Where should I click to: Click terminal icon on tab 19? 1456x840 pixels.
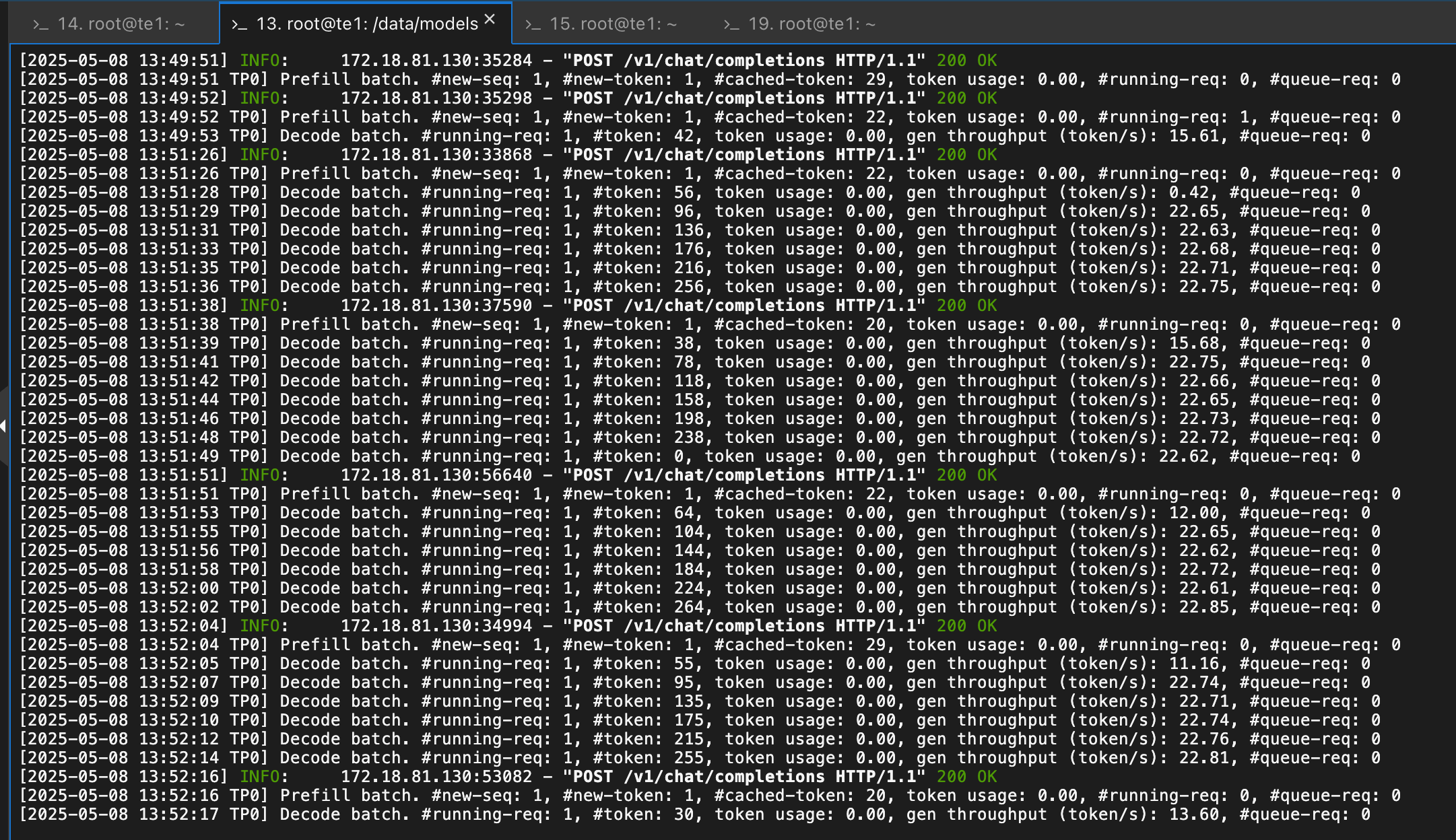[731, 25]
